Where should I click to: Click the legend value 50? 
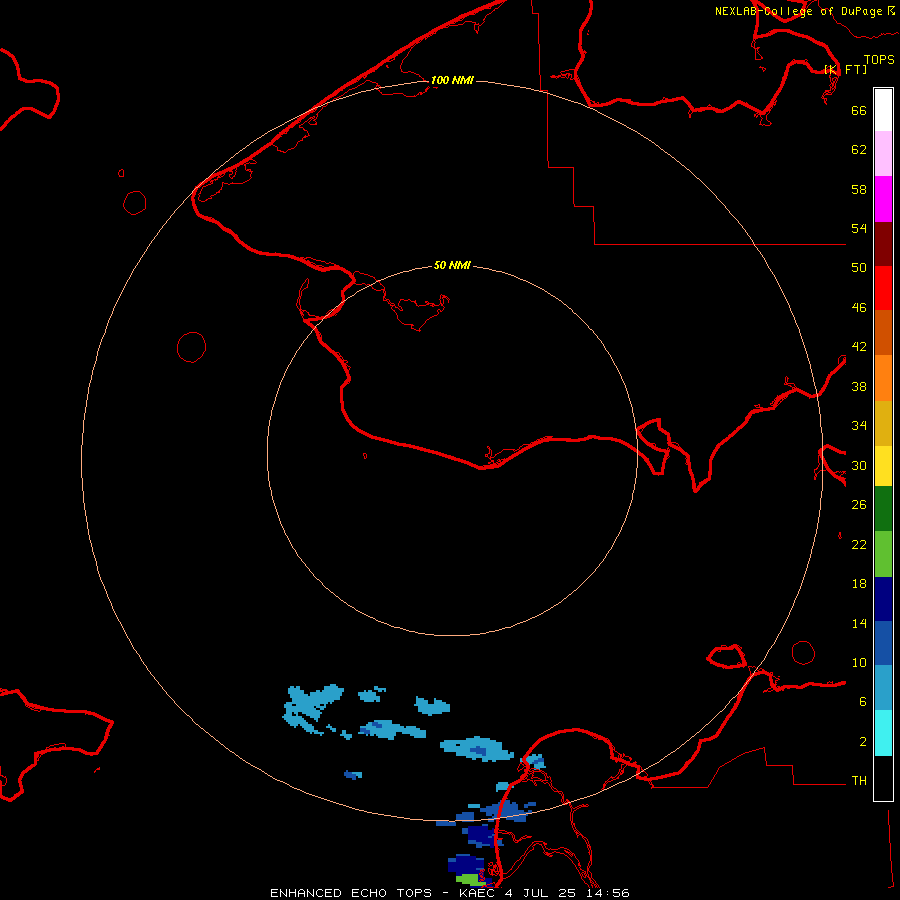tap(859, 268)
